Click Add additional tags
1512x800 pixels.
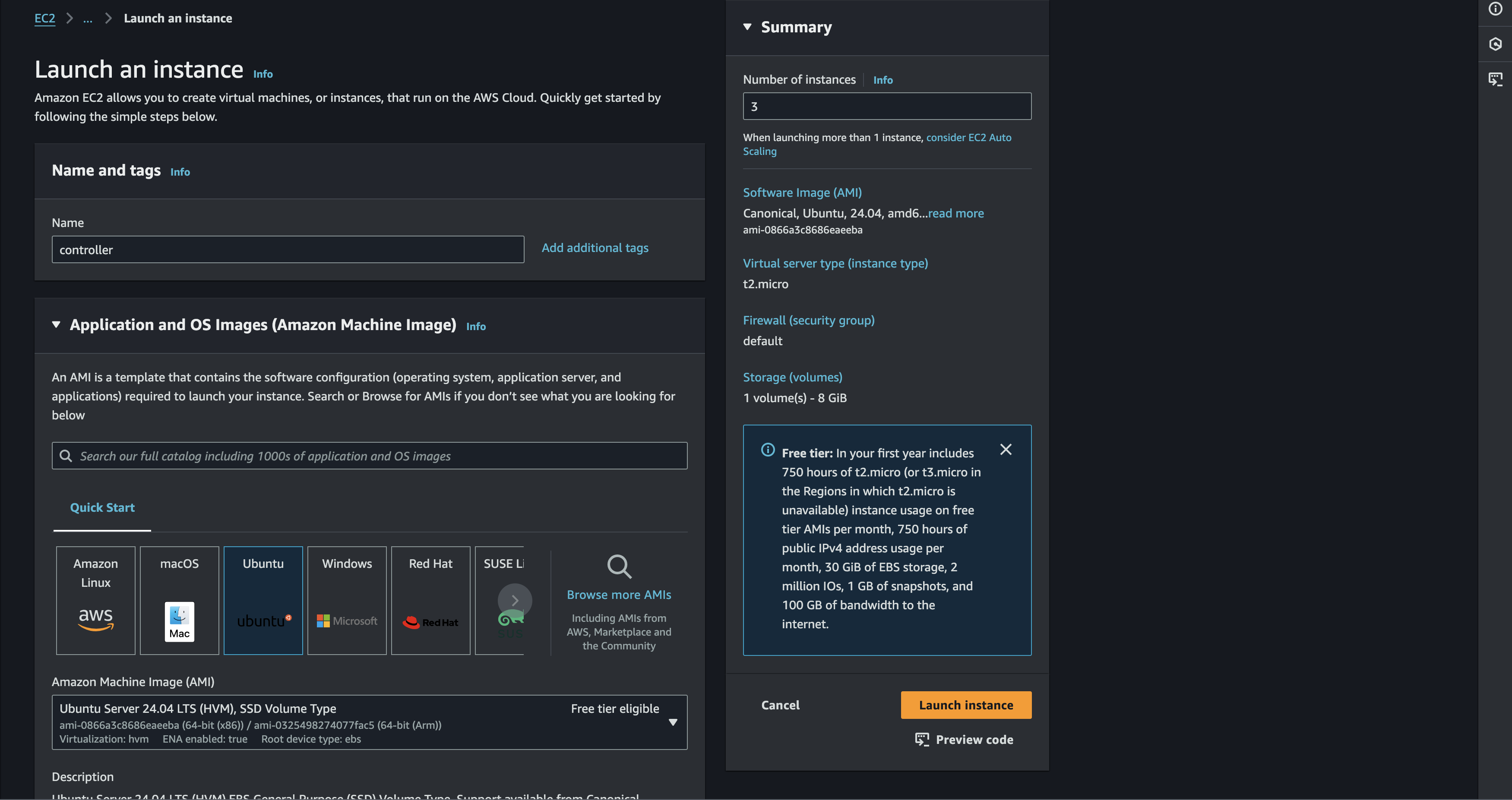pos(595,248)
